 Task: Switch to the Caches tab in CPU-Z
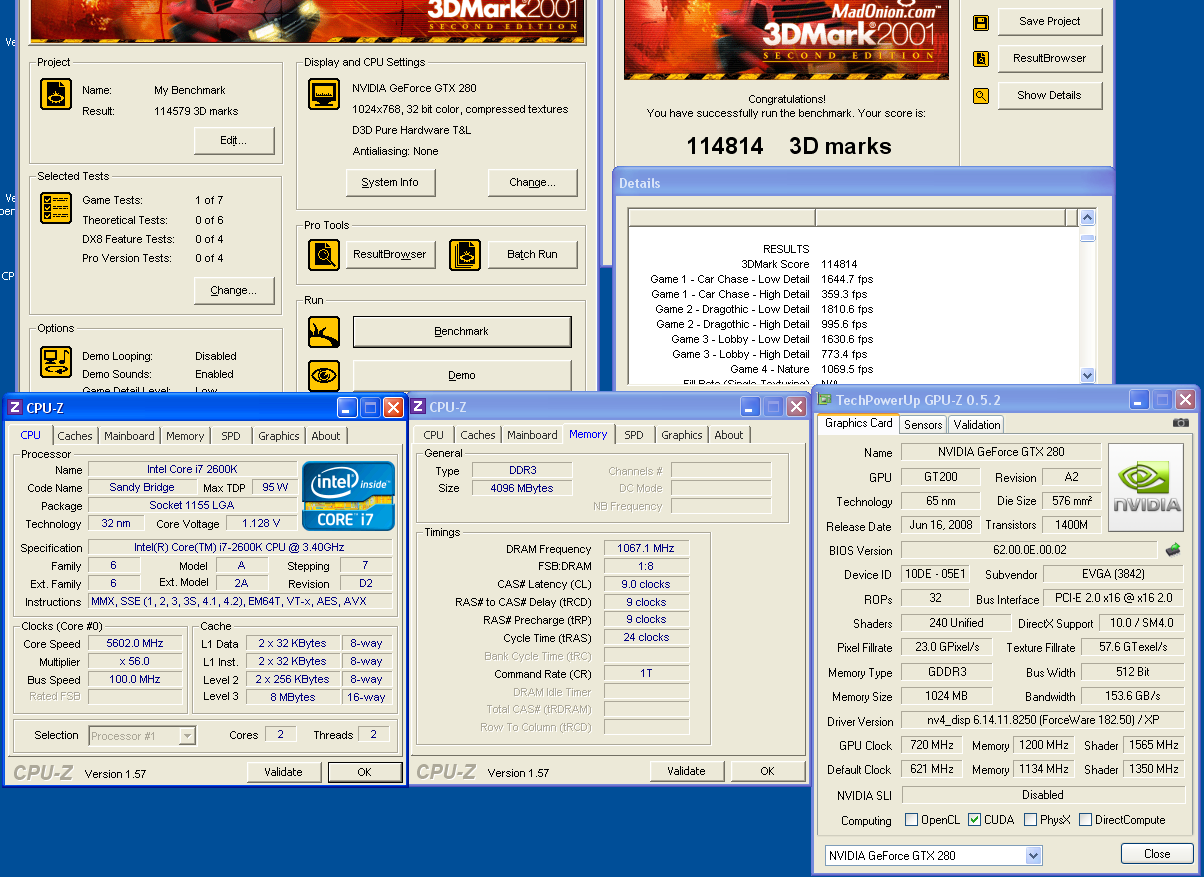[x=75, y=436]
